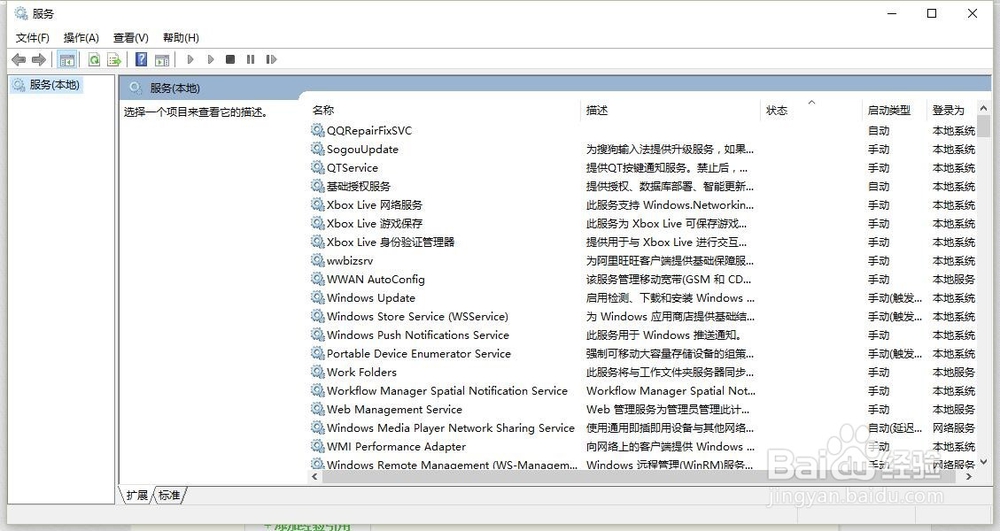Image resolution: width=1000 pixels, height=531 pixels.
Task: Click the gear icon beside Web Management Service
Action: [x=318, y=409]
